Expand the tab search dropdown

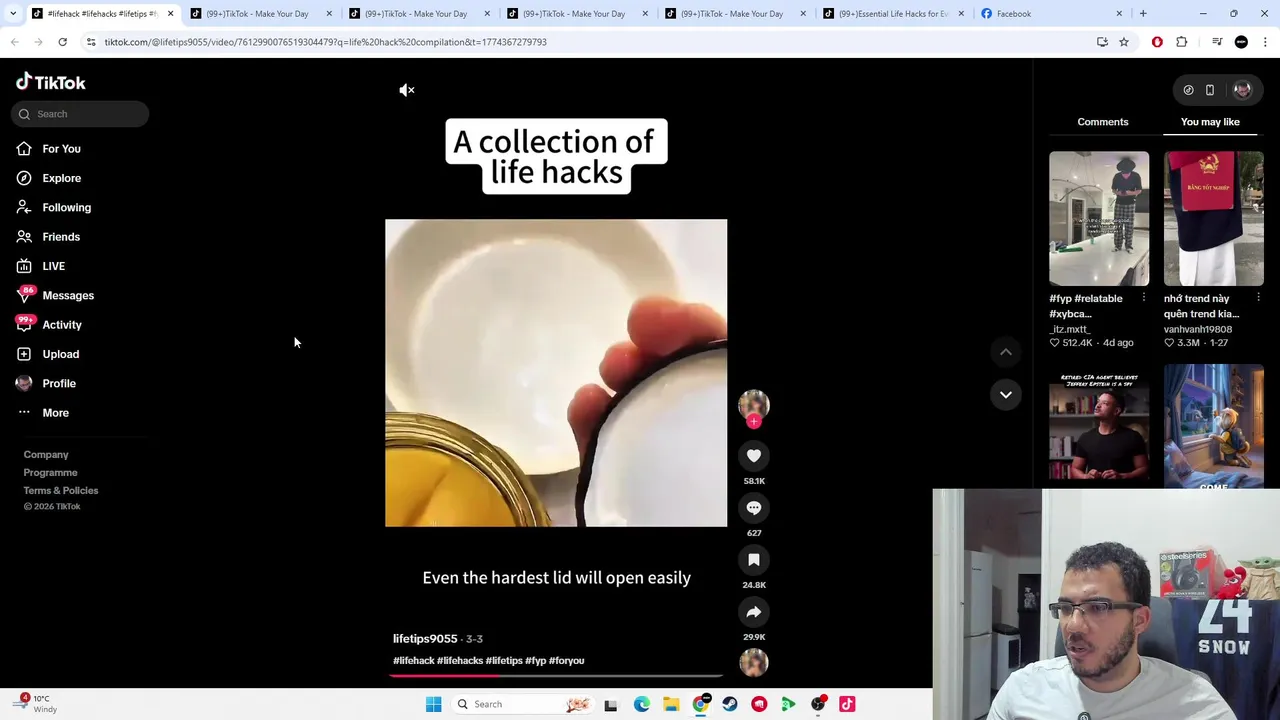pos(13,14)
